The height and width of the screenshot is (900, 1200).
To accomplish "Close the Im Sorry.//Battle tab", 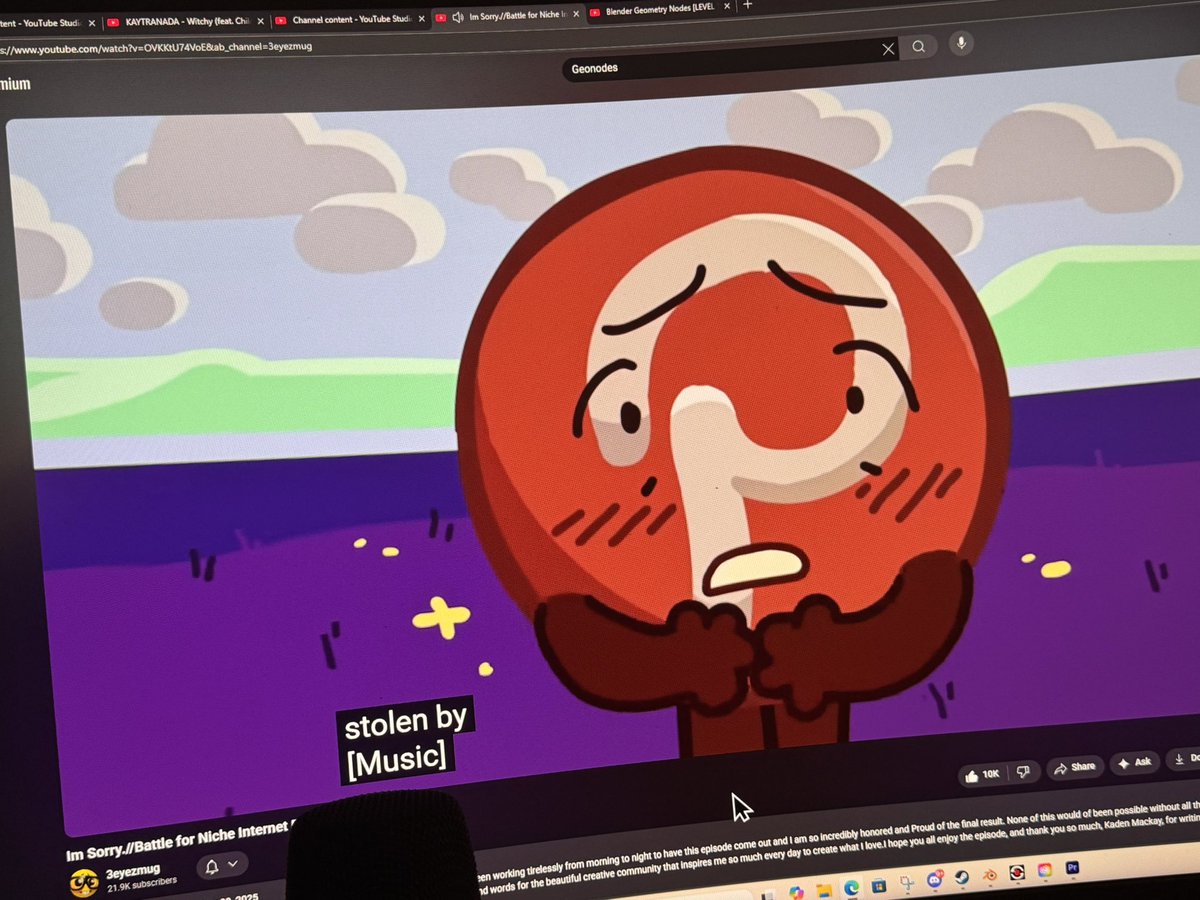I will [x=575, y=14].
